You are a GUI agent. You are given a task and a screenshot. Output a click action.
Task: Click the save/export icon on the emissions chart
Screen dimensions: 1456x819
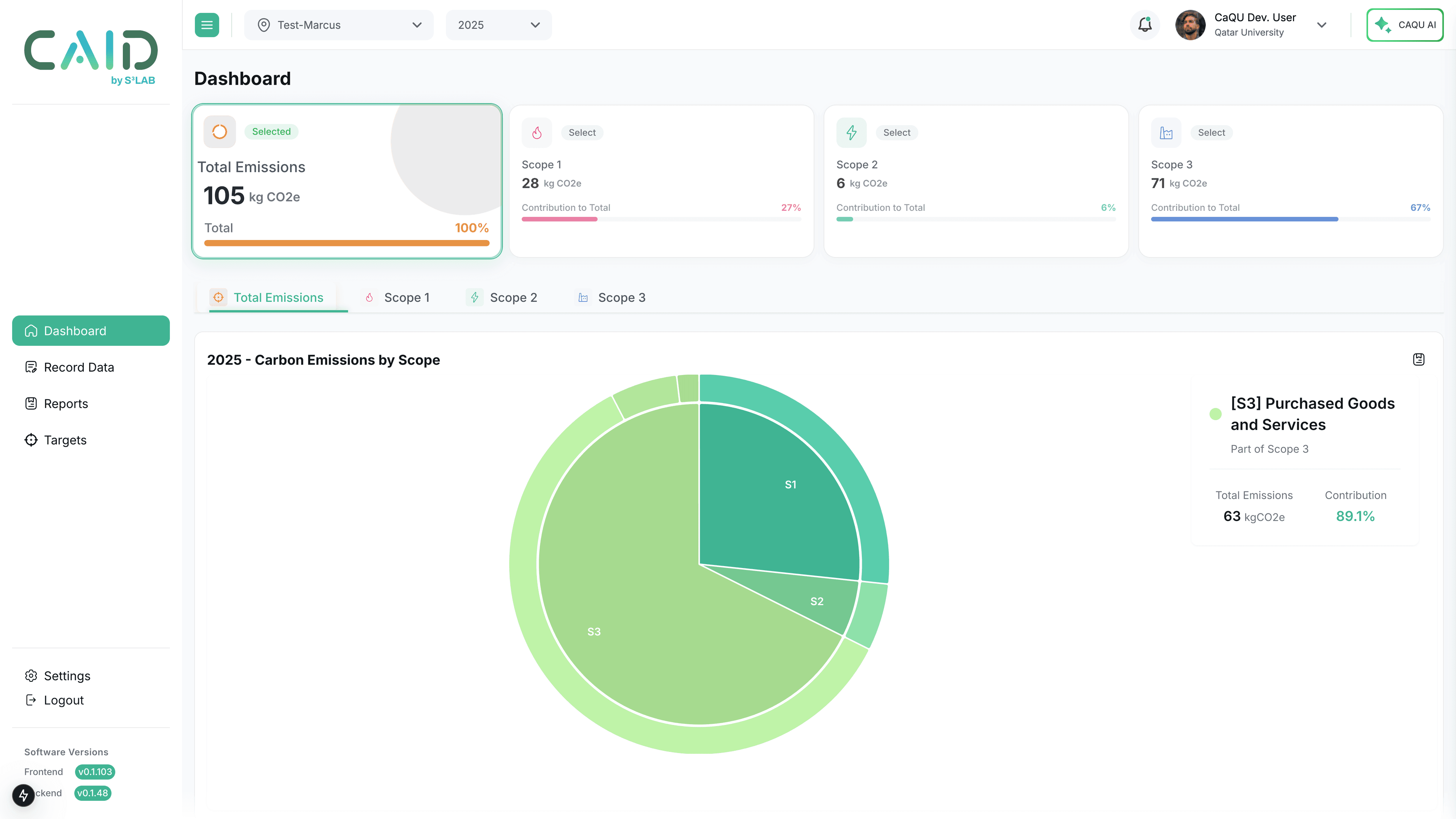[x=1418, y=359]
